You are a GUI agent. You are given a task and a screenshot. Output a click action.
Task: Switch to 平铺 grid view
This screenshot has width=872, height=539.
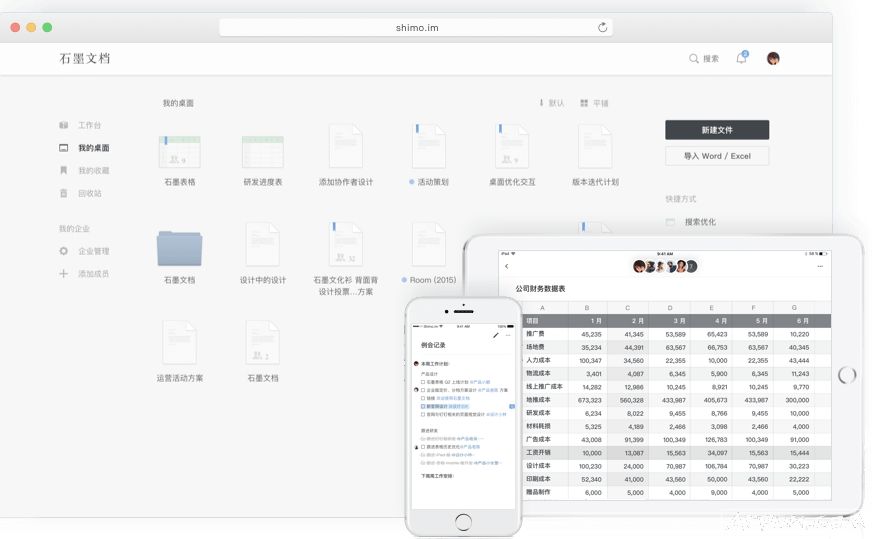(x=594, y=103)
